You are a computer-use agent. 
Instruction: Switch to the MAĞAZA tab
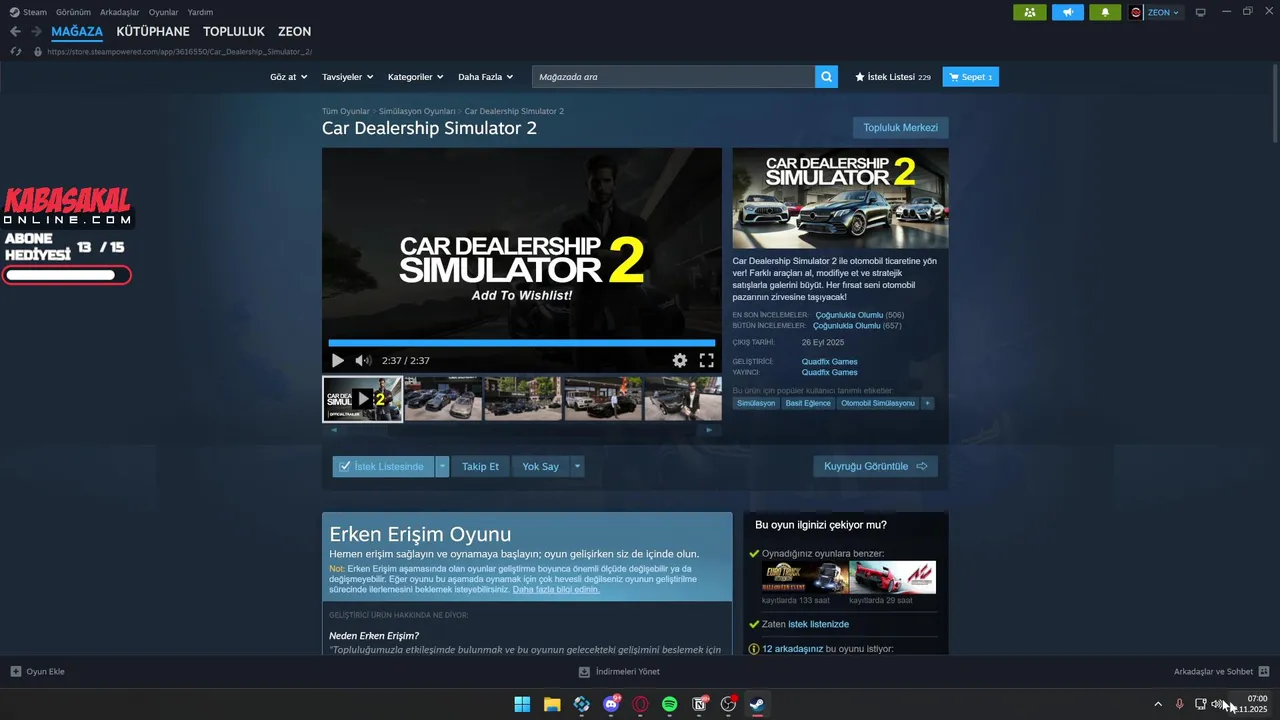[x=77, y=32]
